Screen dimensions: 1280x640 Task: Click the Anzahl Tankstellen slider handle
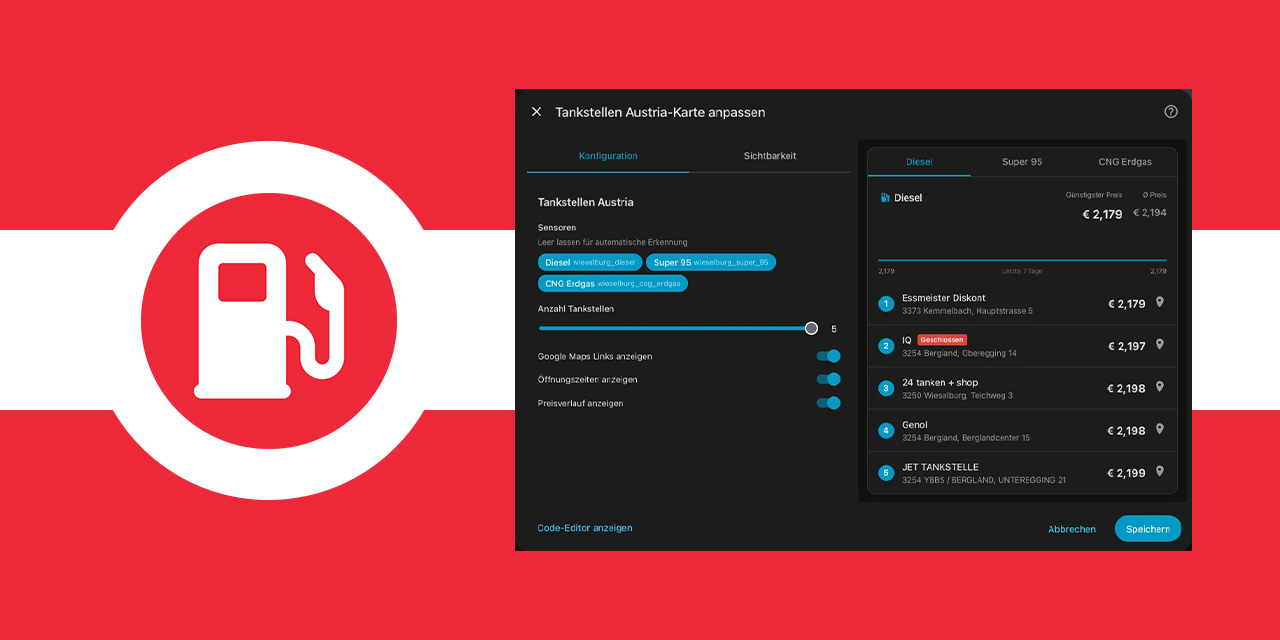[811, 328]
